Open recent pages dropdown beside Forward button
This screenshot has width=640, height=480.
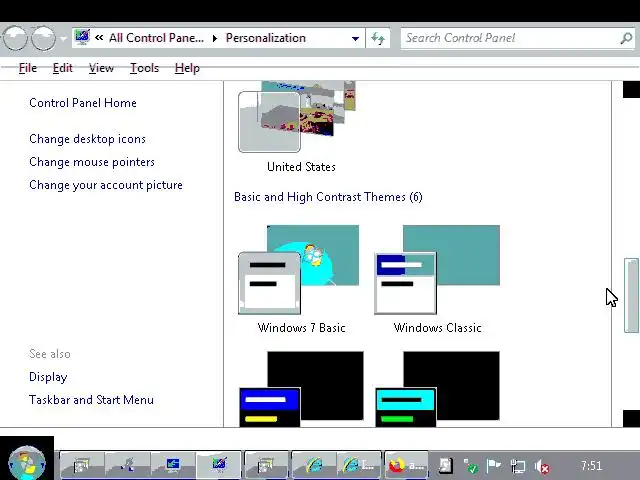pos(63,38)
